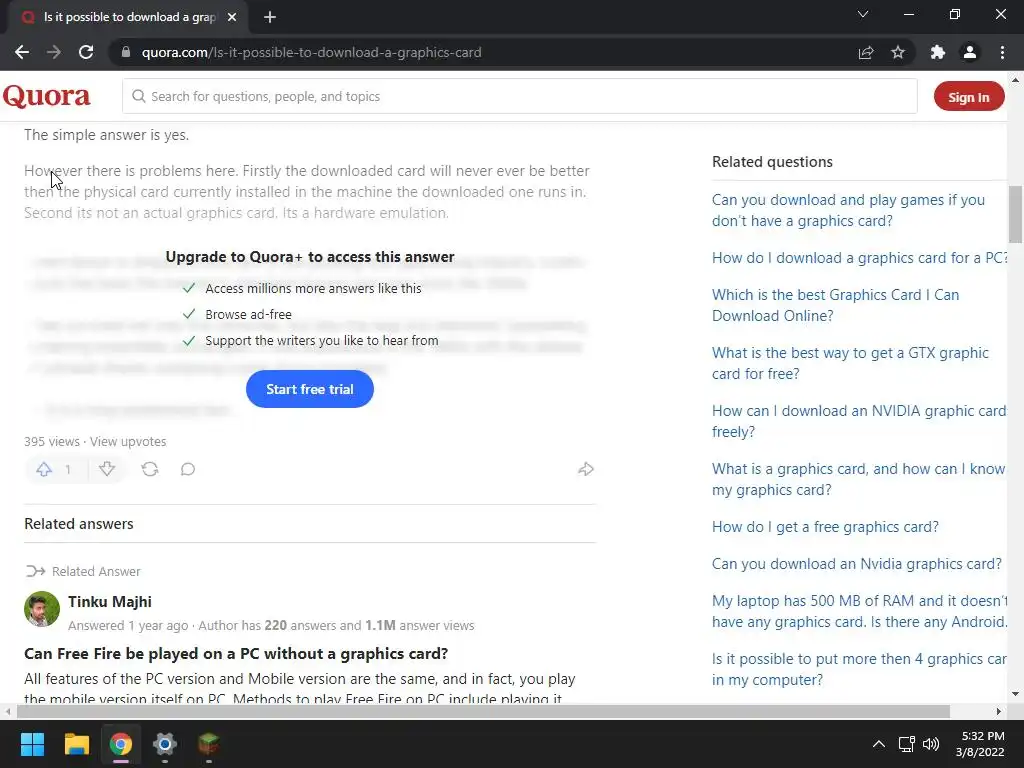Click the share page icon in address bar
Image resolution: width=1024 pixels, height=768 pixels.
pos(866,52)
